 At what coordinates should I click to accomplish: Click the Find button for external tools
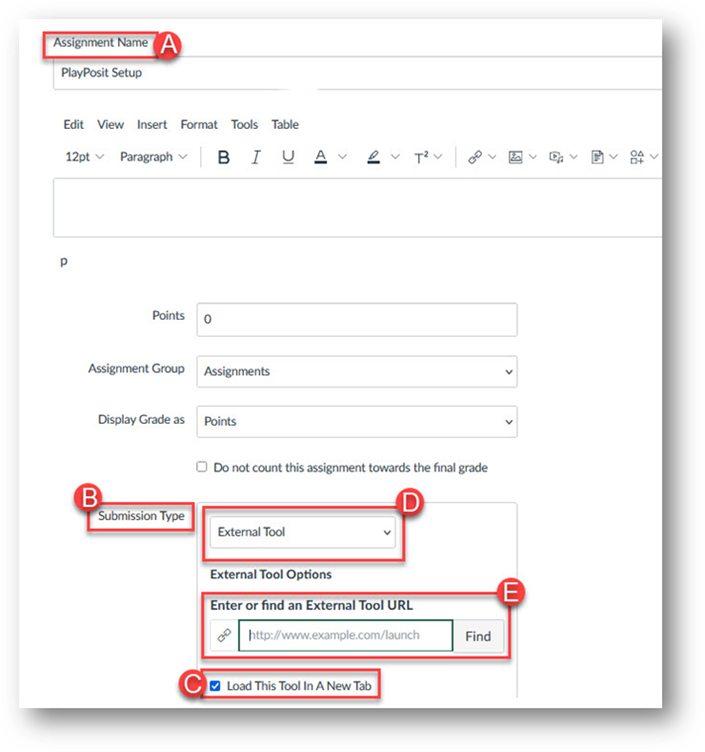(478, 636)
